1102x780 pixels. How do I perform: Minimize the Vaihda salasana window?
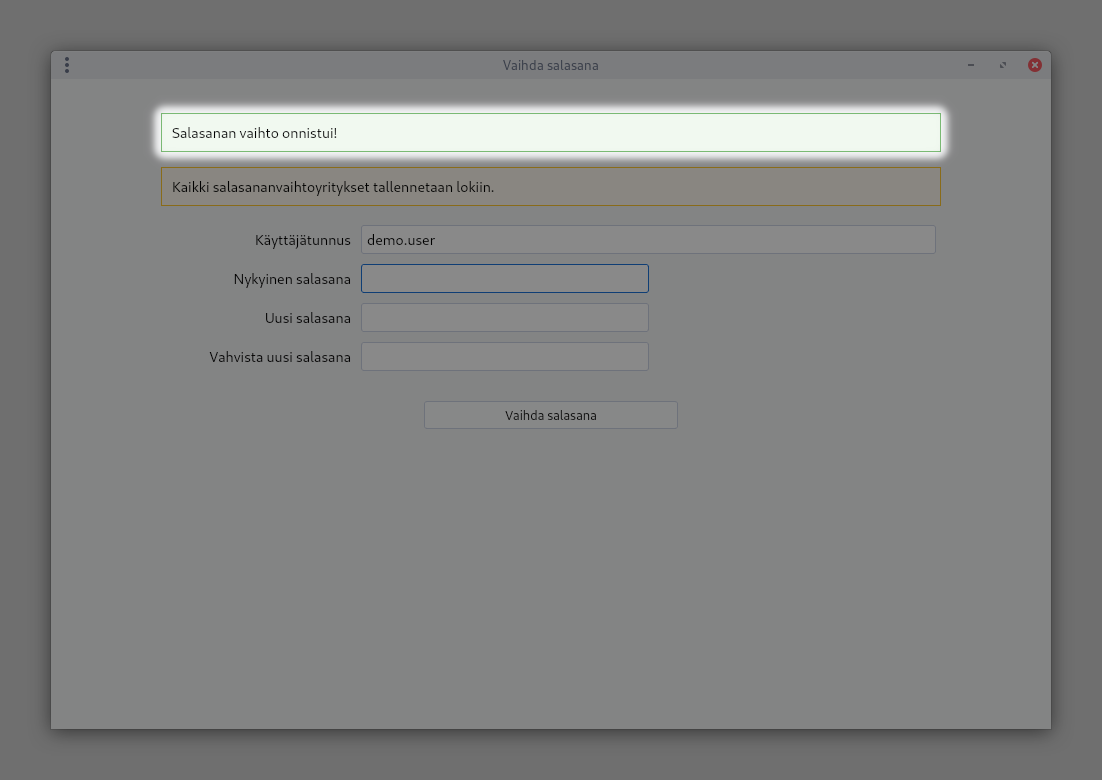[970, 65]
